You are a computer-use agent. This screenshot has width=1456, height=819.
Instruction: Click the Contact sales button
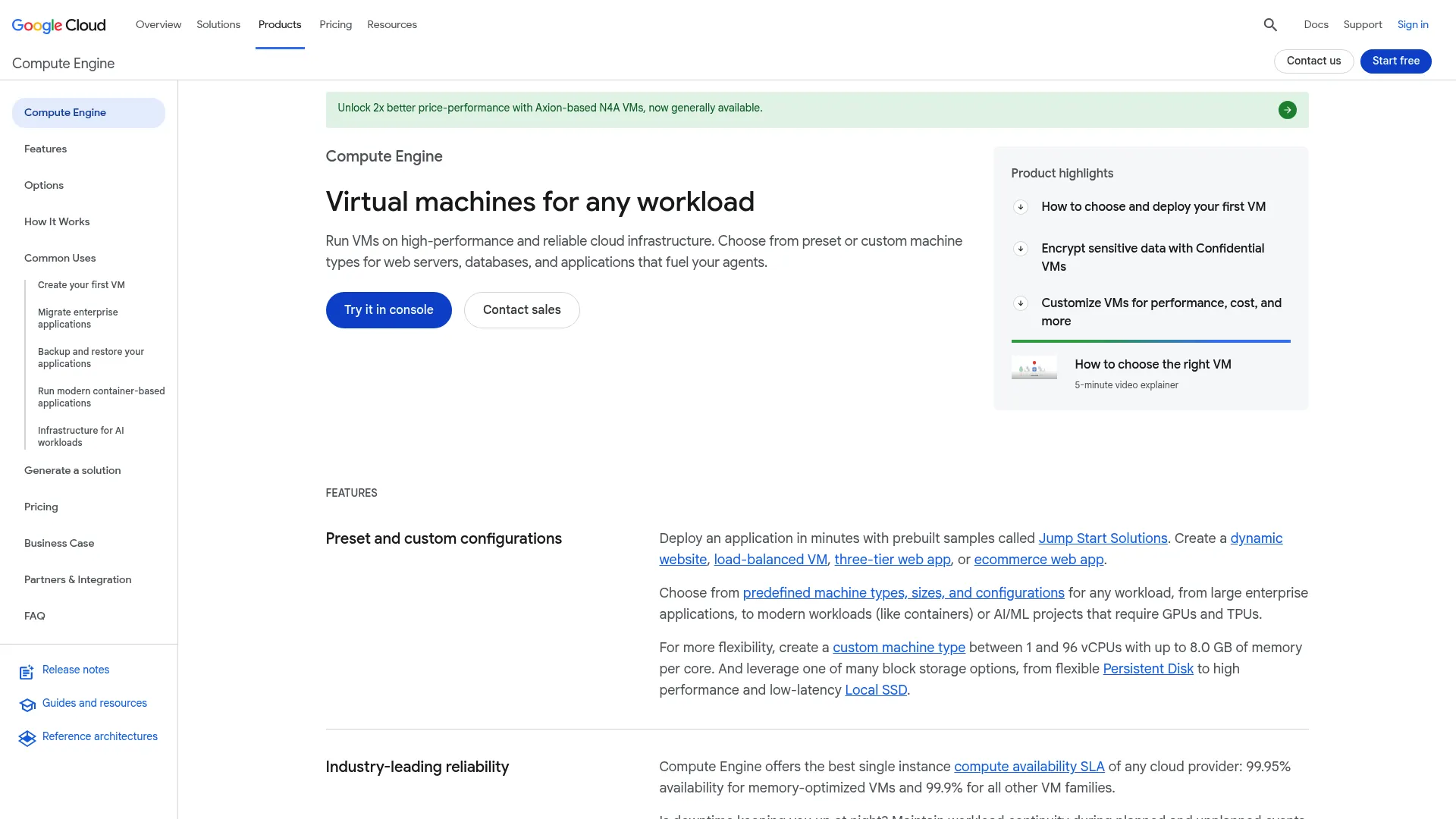[x=522, y=310]
